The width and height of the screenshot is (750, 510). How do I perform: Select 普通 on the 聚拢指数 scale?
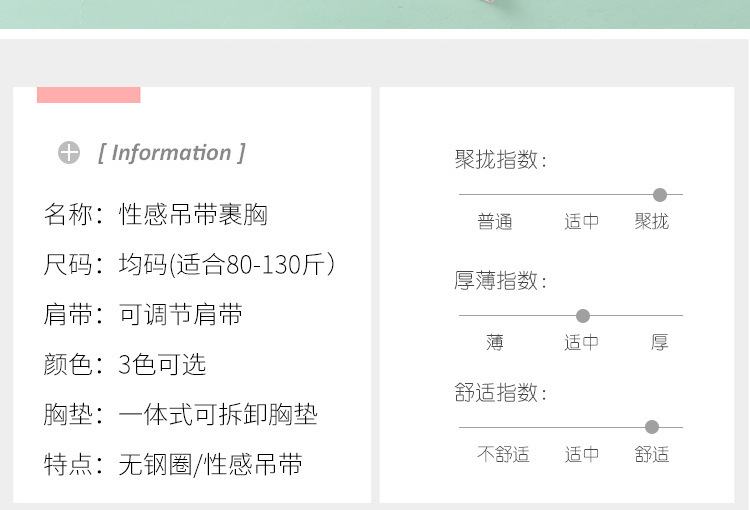pos(495,222)
